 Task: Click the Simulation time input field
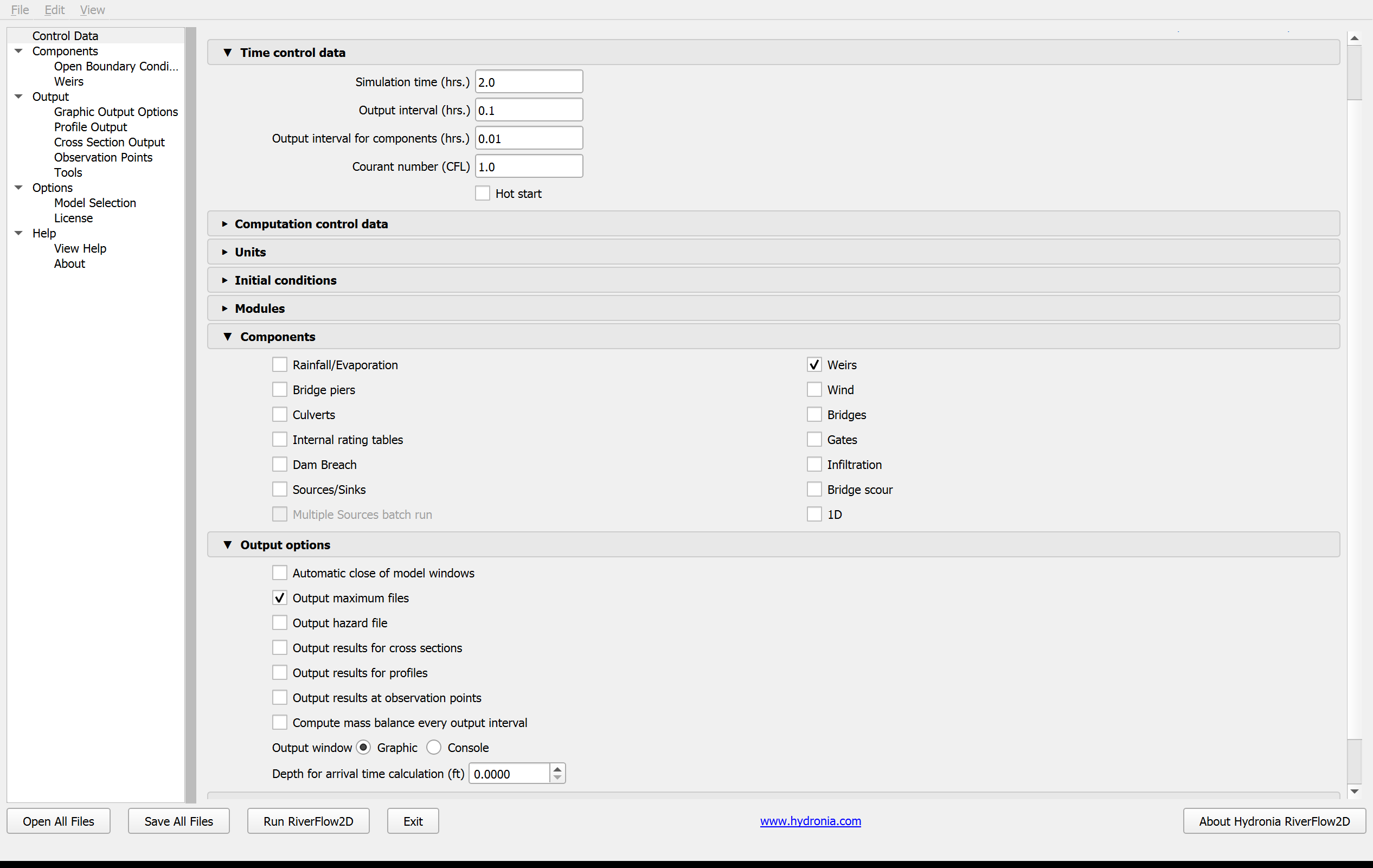529,82
